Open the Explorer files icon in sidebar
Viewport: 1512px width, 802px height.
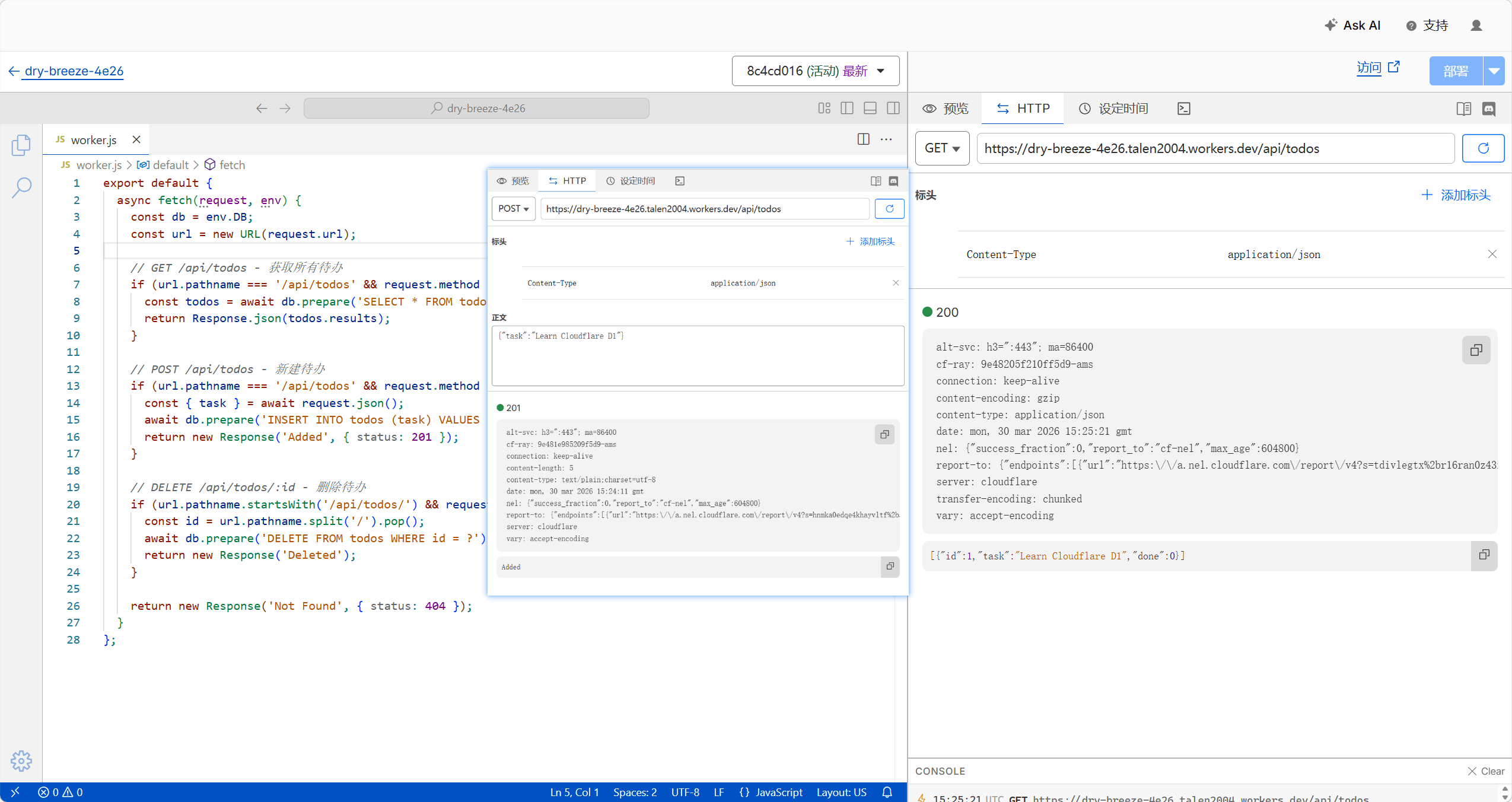21,145
